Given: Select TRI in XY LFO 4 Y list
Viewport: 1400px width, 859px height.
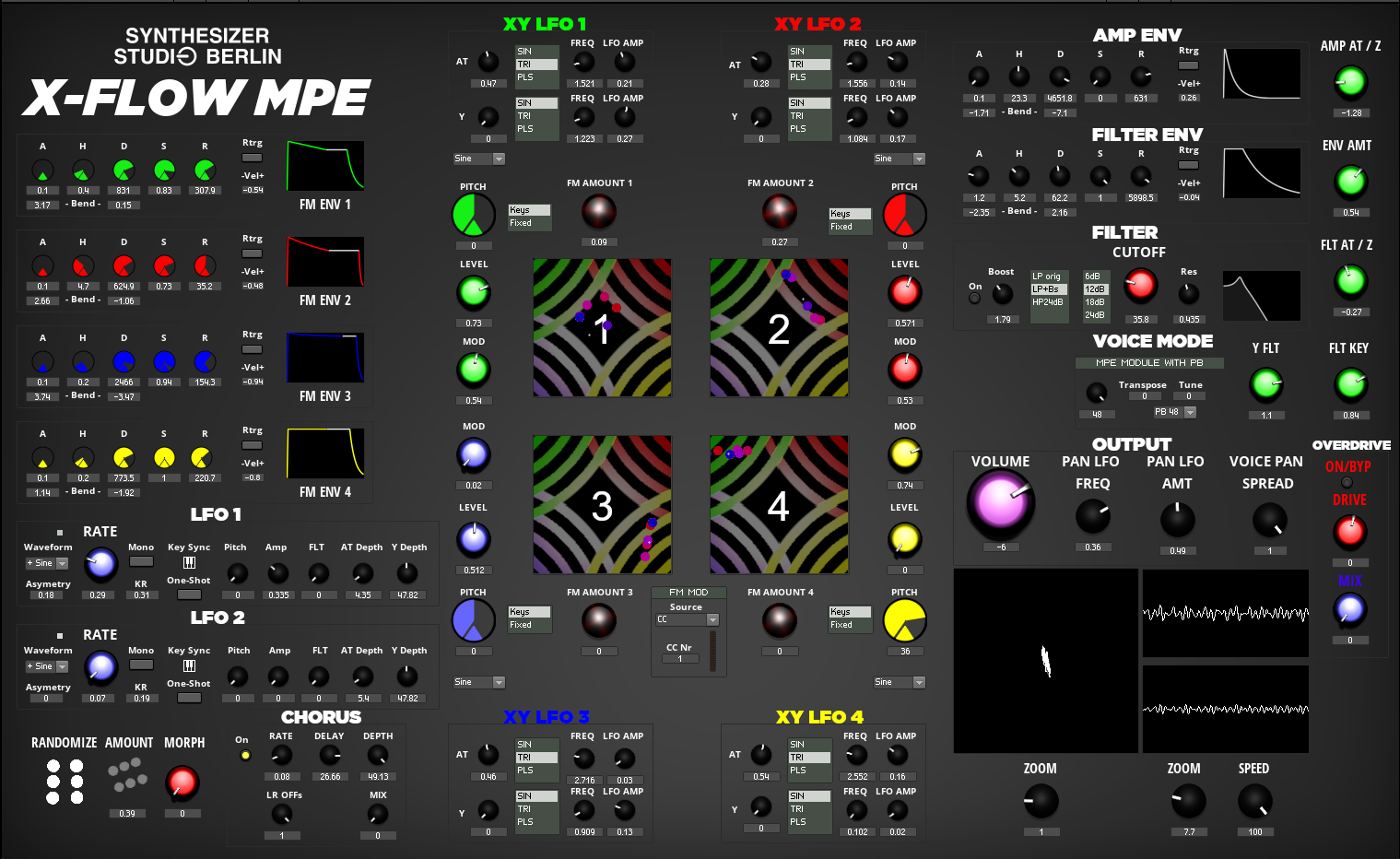Looking at the screenshot, I should [x=809, y=809].
